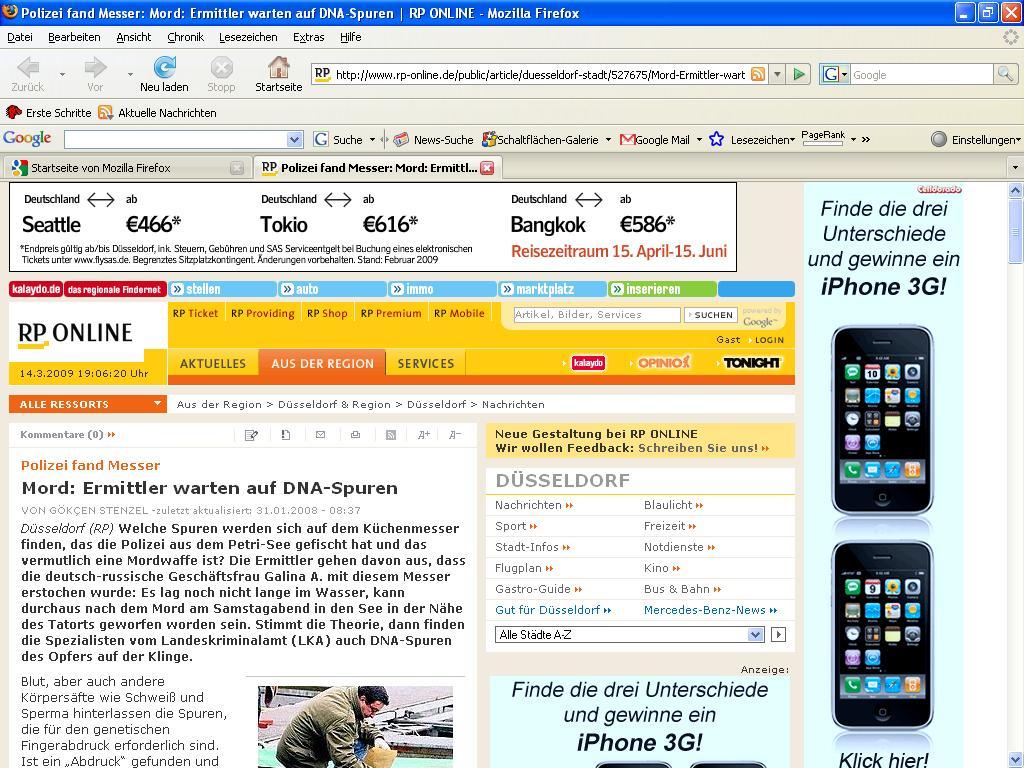This screenshot has height=768, width=1024.
Task: Open the Mercedes-Benz-News link
Action: pyautogui.click(x=711, y=610)
